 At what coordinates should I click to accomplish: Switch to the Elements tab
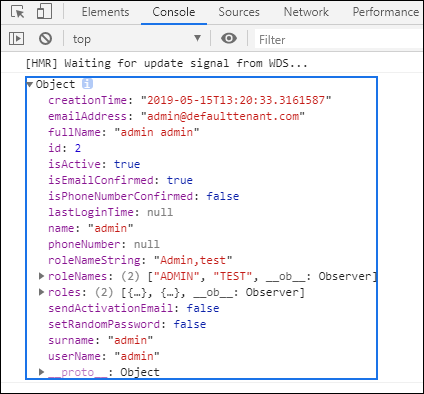point(105,12)
